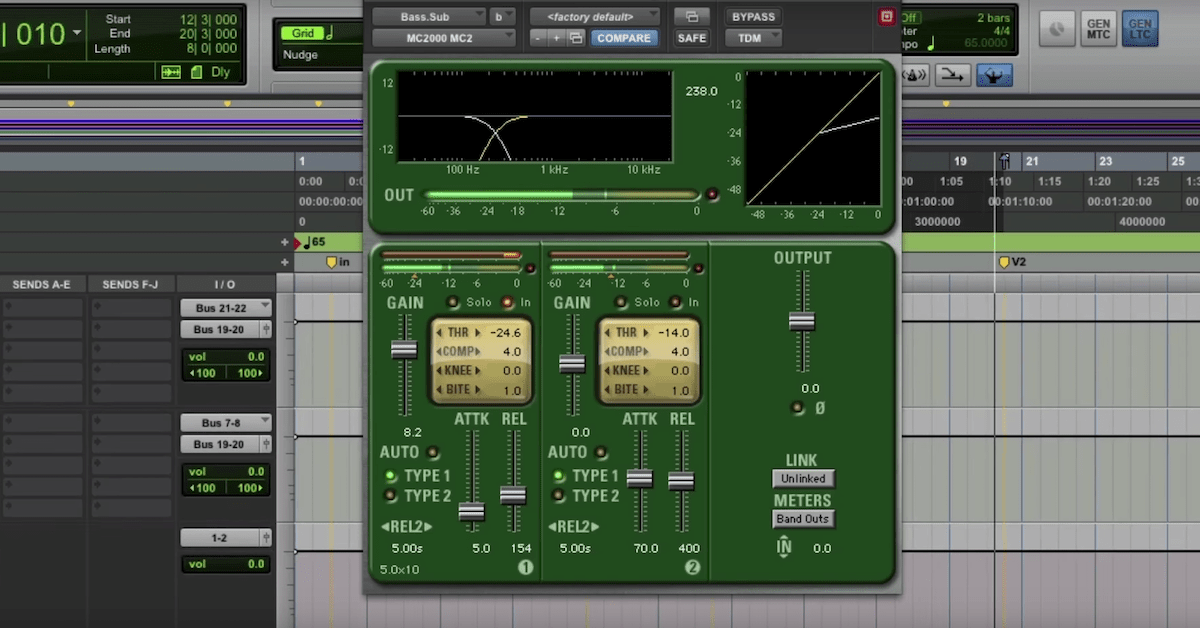Open the TDM format dropdown
The width and height of the screenshot is (1200, 628).
(x=755, y=38)
